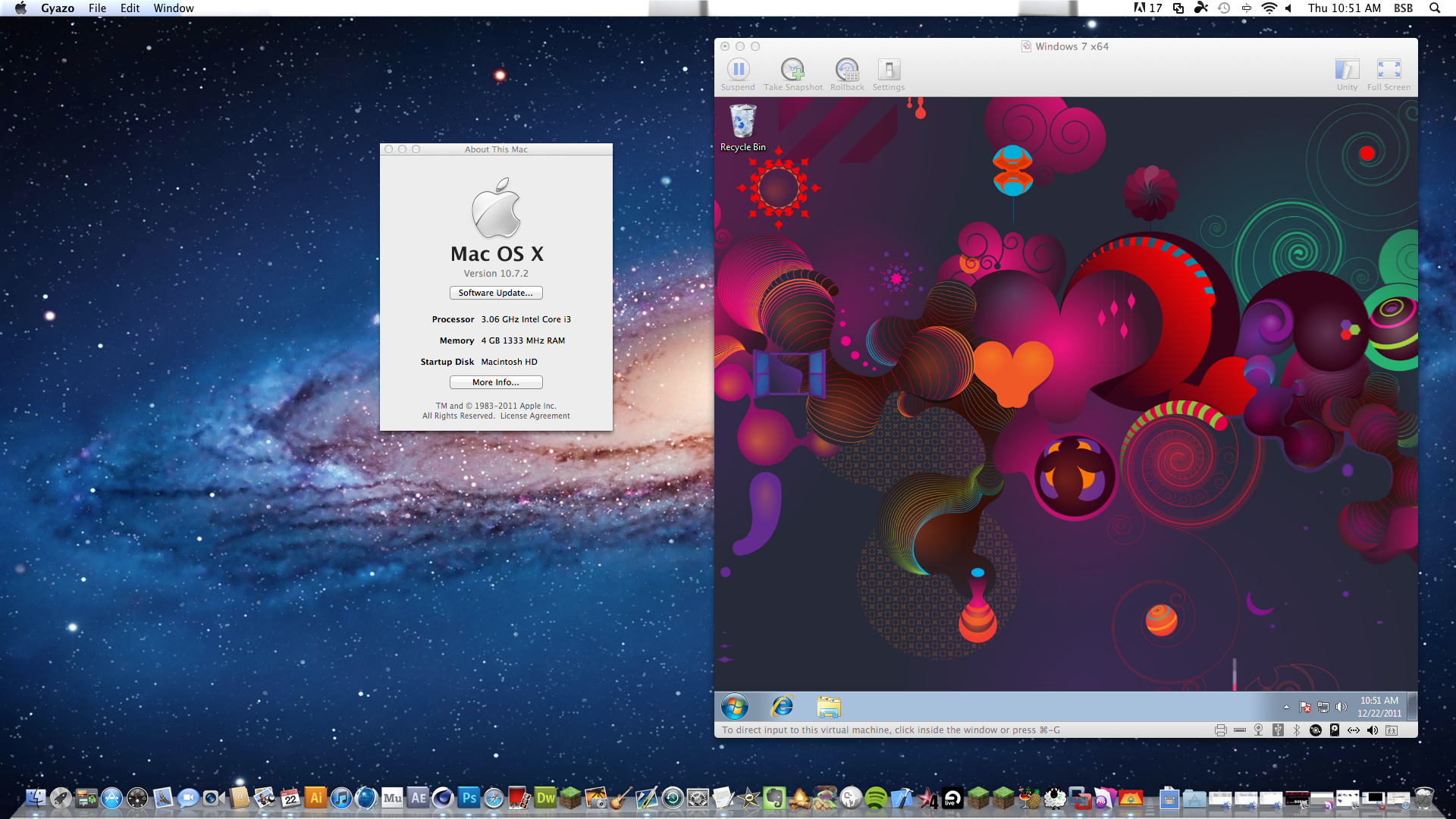Open the Gyazo File menu
1456x819 pixels.
(x=97, y=8)
